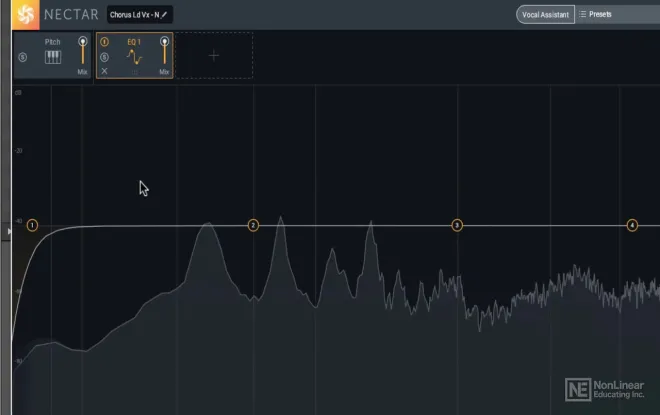Solo the Pitch module

(x=23, y=57)
